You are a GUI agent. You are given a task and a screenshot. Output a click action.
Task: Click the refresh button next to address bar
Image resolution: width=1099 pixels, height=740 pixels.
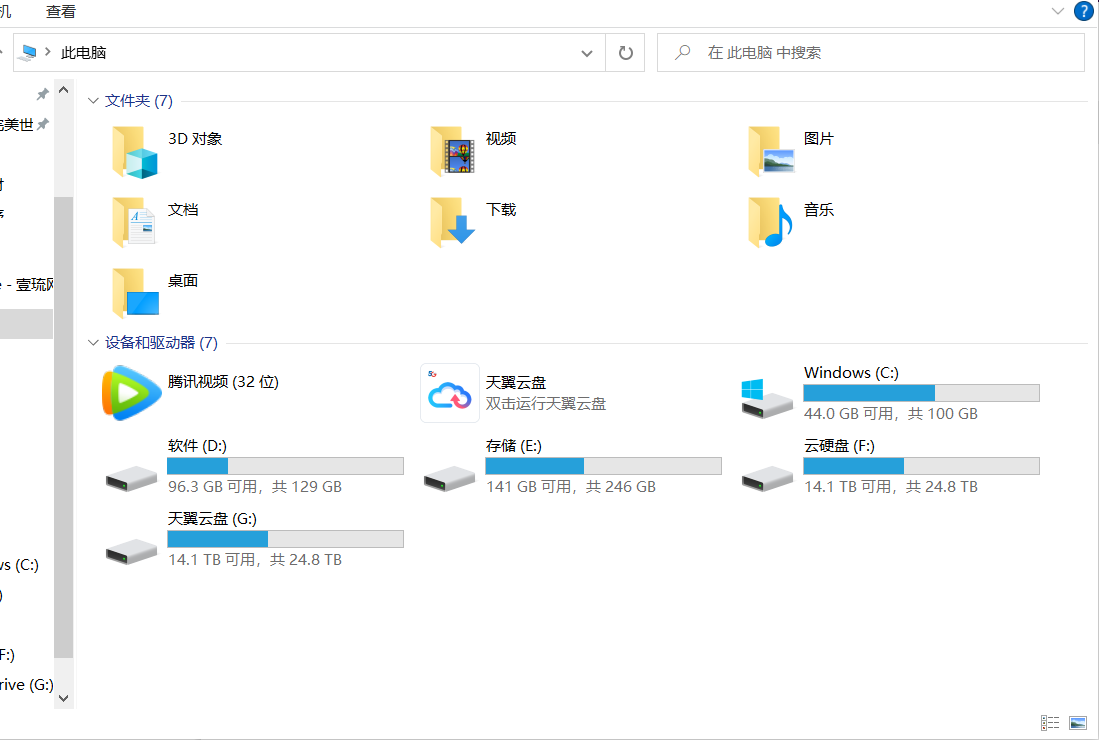pyautogui.click(x=626, y=53)
